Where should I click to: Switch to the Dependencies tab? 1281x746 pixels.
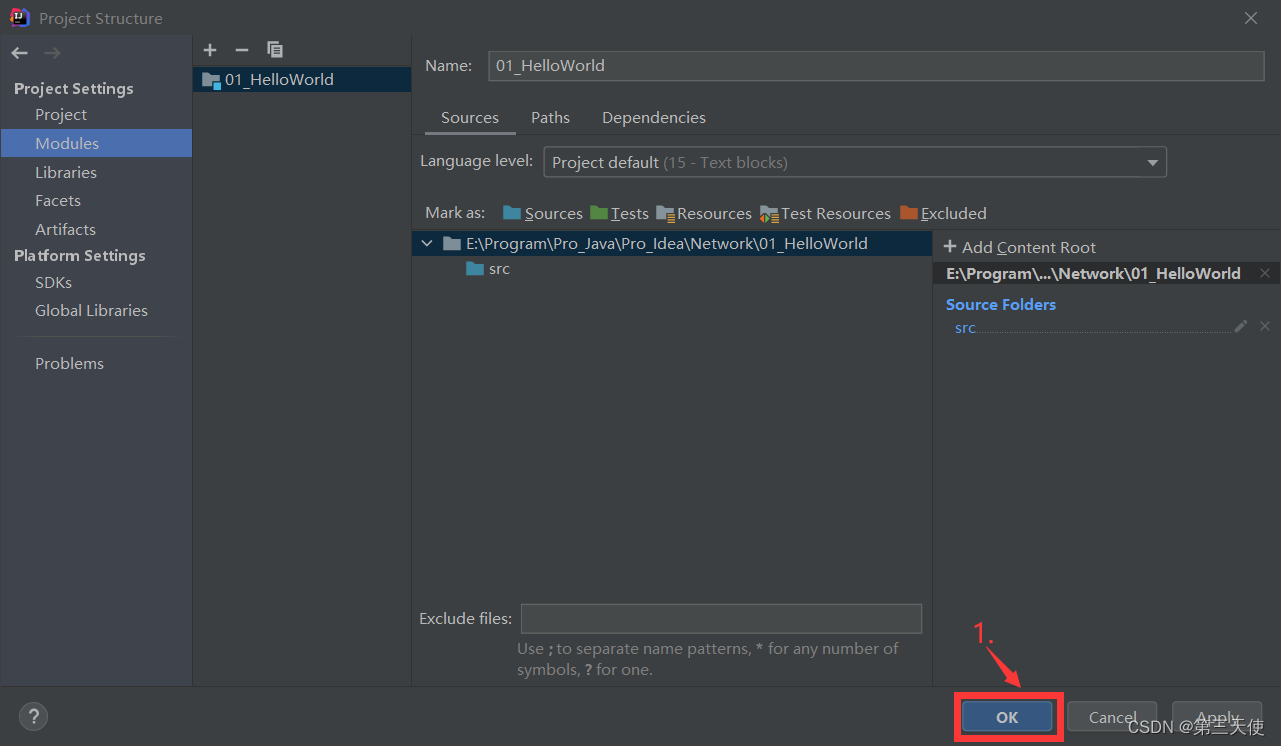(x=653, y=118)
